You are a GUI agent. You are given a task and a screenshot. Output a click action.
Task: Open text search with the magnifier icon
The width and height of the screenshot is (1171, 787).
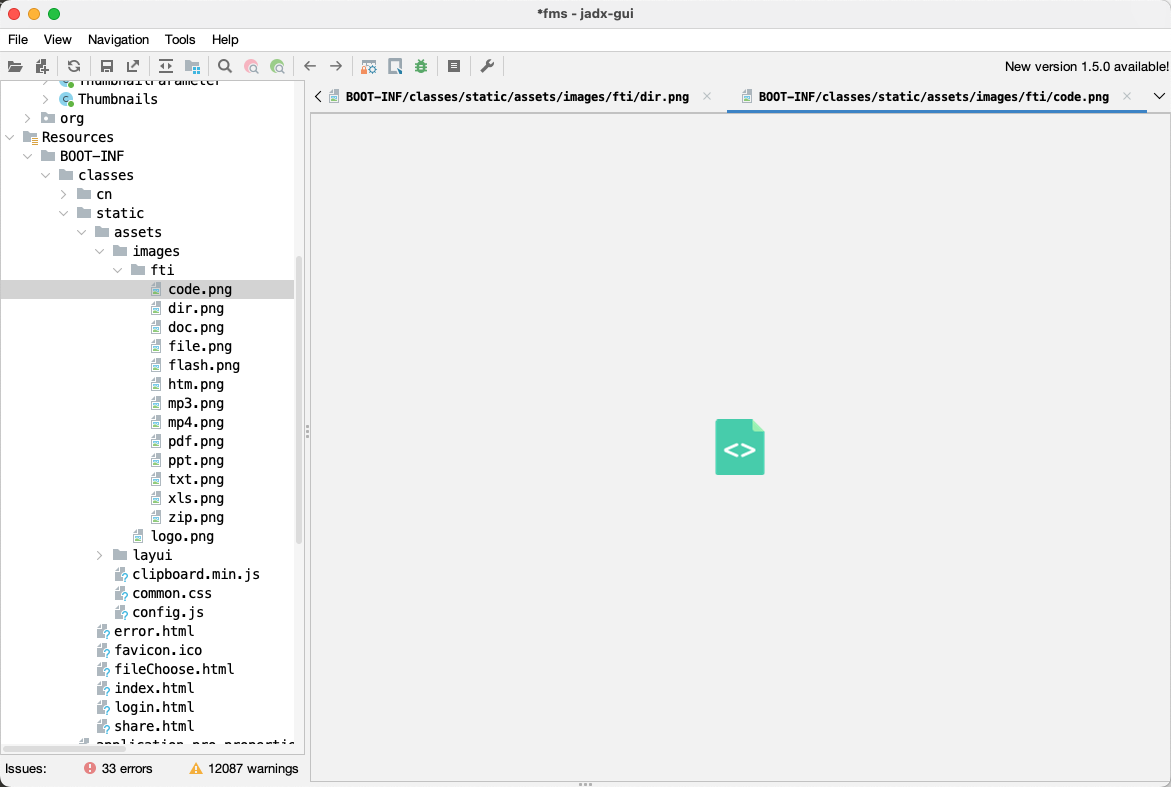coord(225,66)
